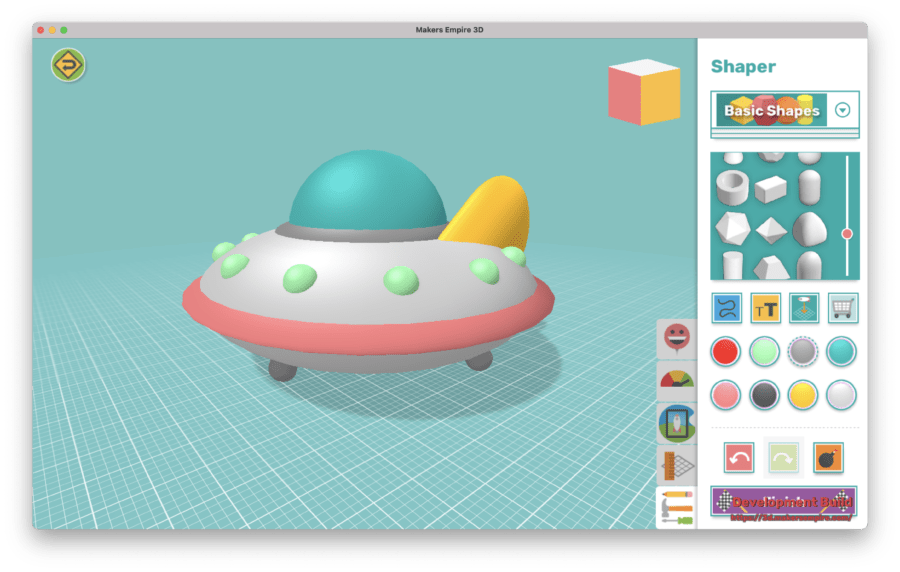Open the Basic Shapes category dropdown arrow
The height and width of the screenshot is (572, 900).
tap(842, 110)
